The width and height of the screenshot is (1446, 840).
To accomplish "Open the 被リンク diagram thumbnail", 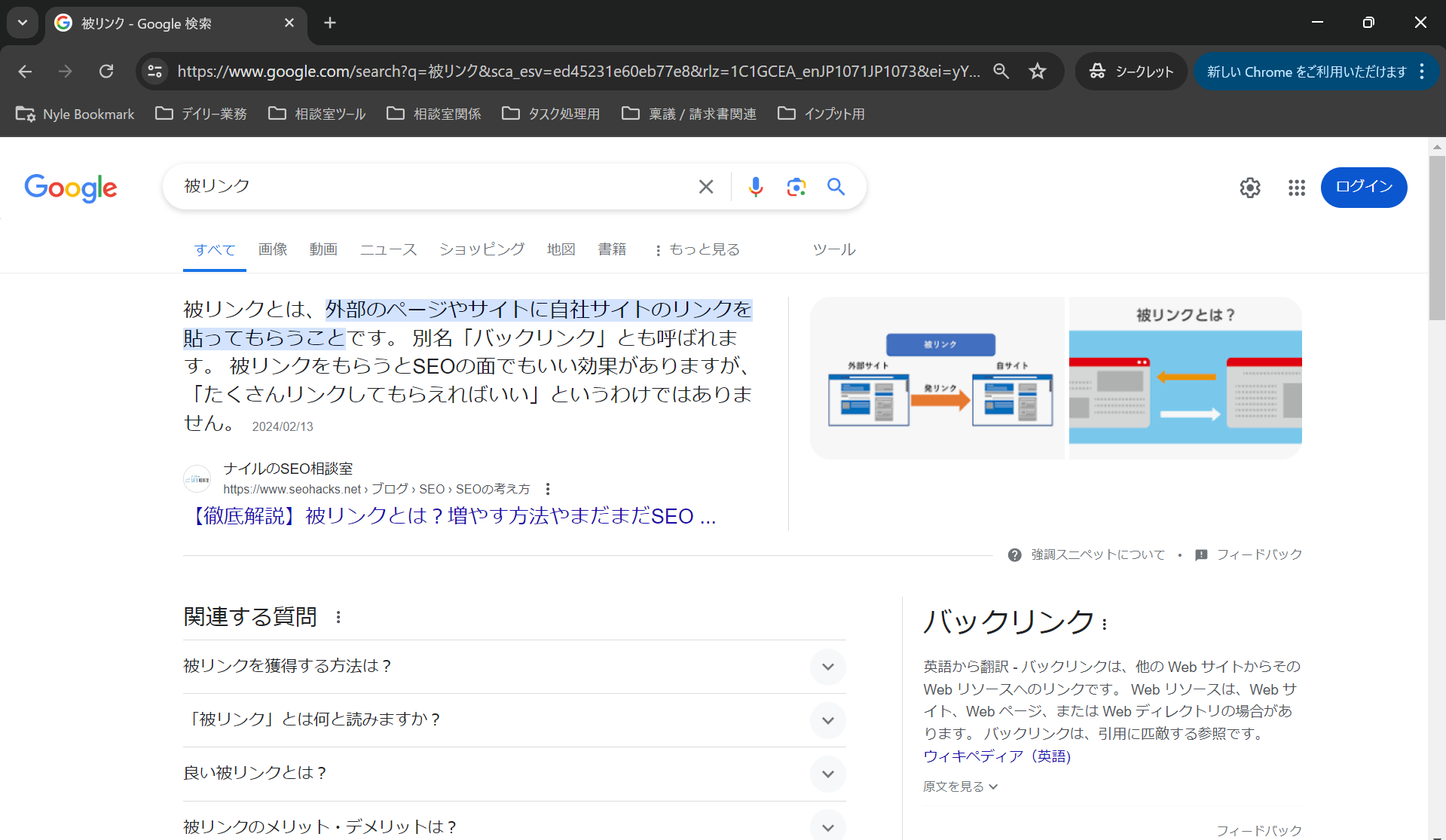I will [937, 378].
